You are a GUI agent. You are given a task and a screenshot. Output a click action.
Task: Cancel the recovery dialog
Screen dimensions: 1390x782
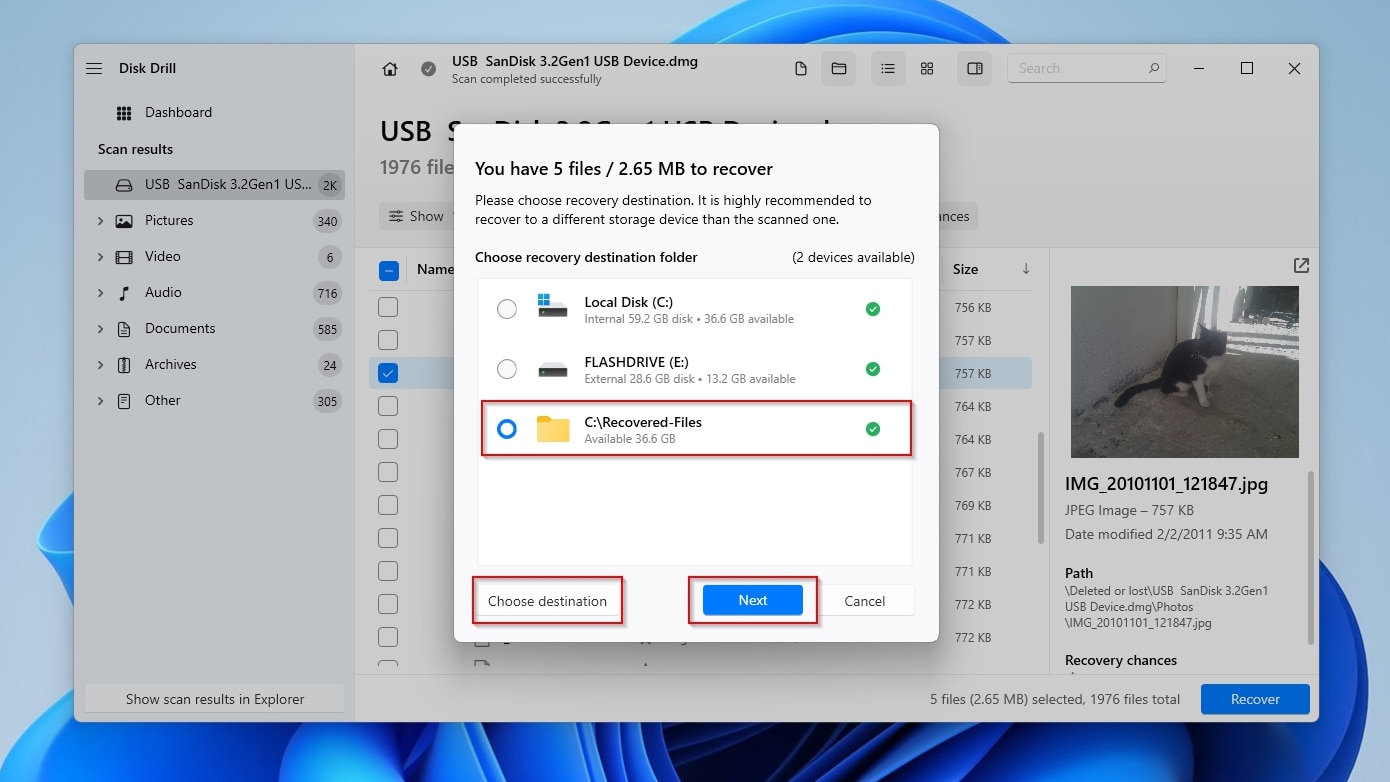864,601
